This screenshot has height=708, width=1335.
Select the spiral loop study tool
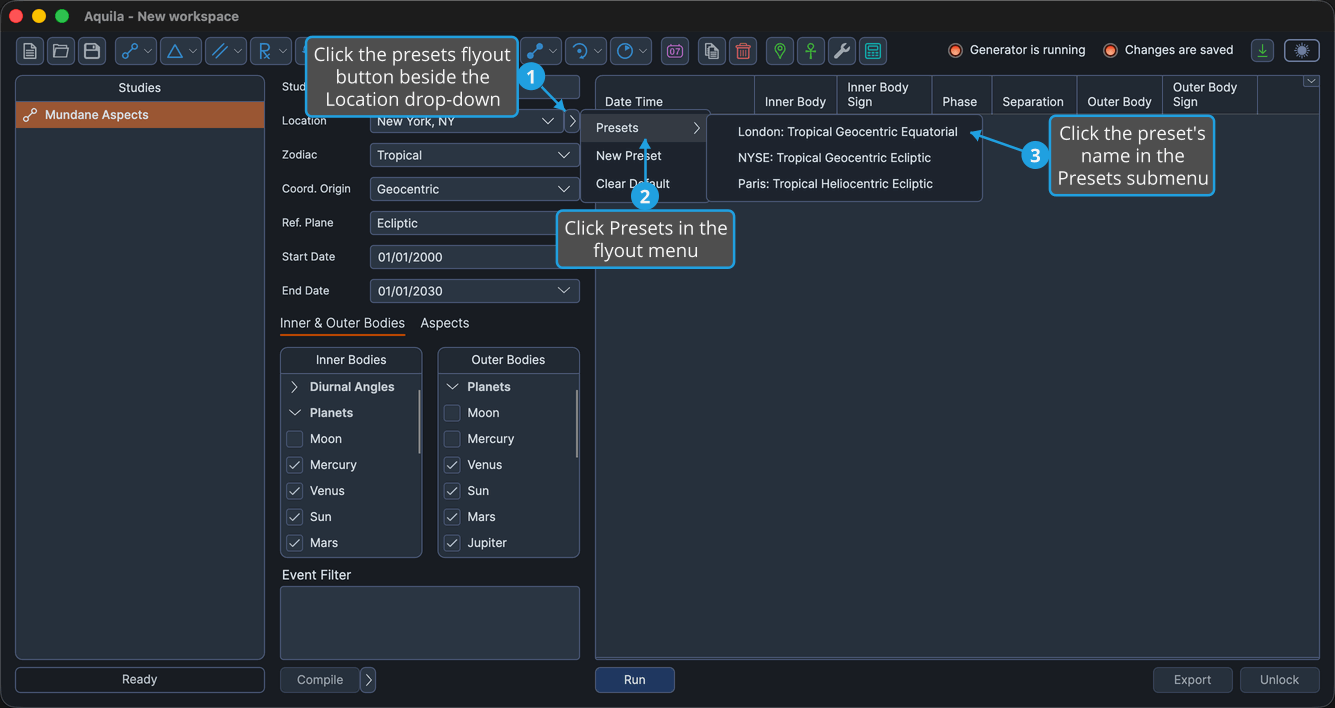pyautogui.click(x=579, y=51)
